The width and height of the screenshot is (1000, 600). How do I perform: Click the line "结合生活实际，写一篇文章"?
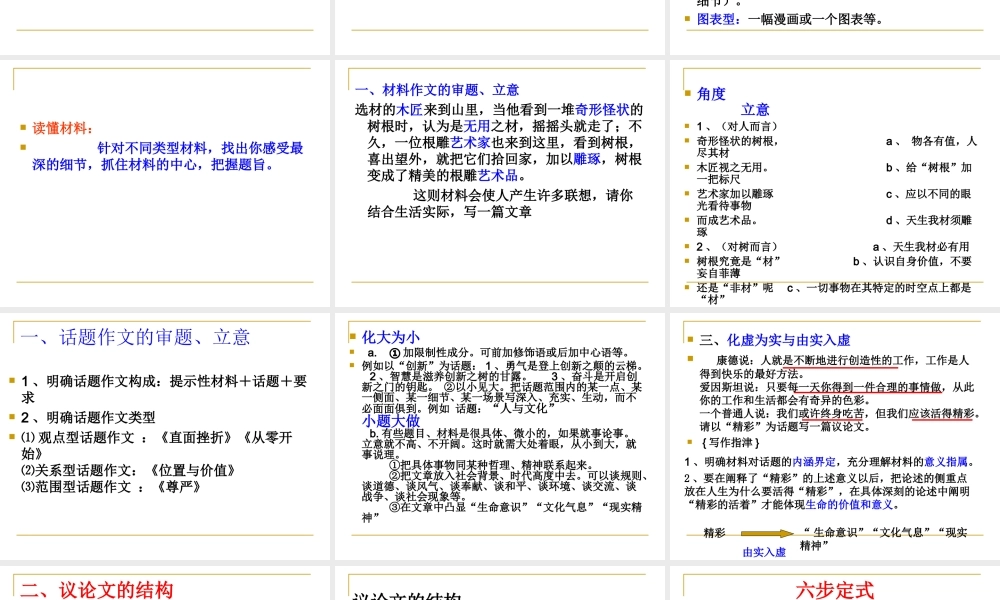(x=449, y=212)
